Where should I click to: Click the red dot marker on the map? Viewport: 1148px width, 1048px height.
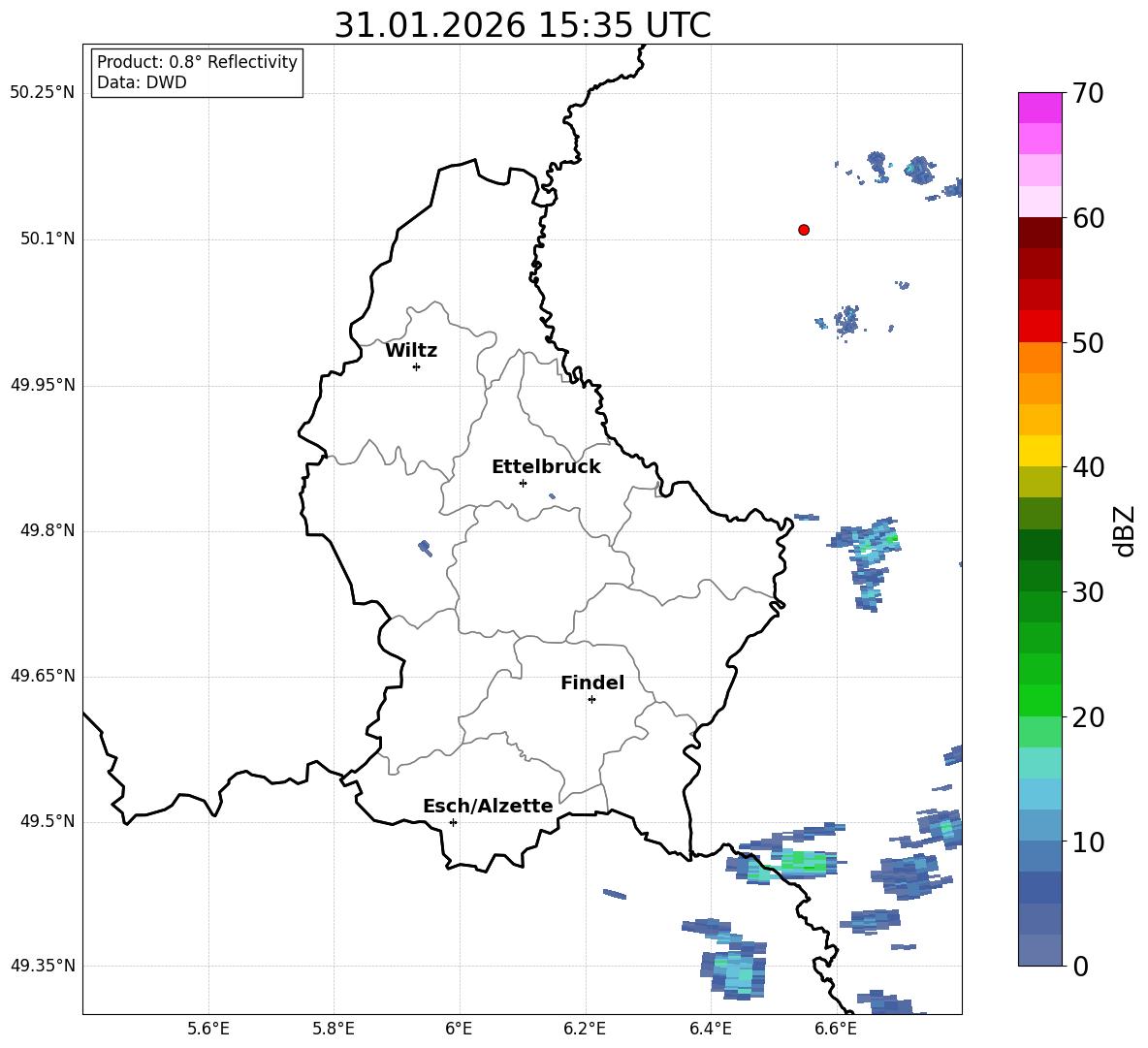click(x=804, y=230)
